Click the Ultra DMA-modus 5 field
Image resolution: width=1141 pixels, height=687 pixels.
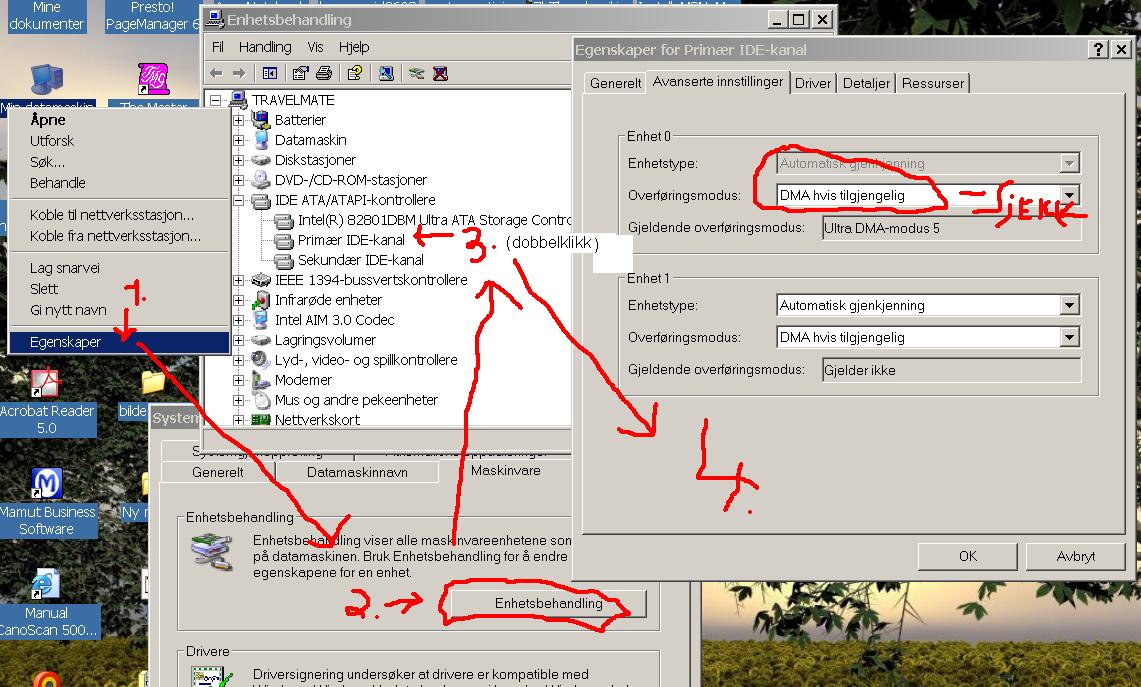click(x=951, y=228)
